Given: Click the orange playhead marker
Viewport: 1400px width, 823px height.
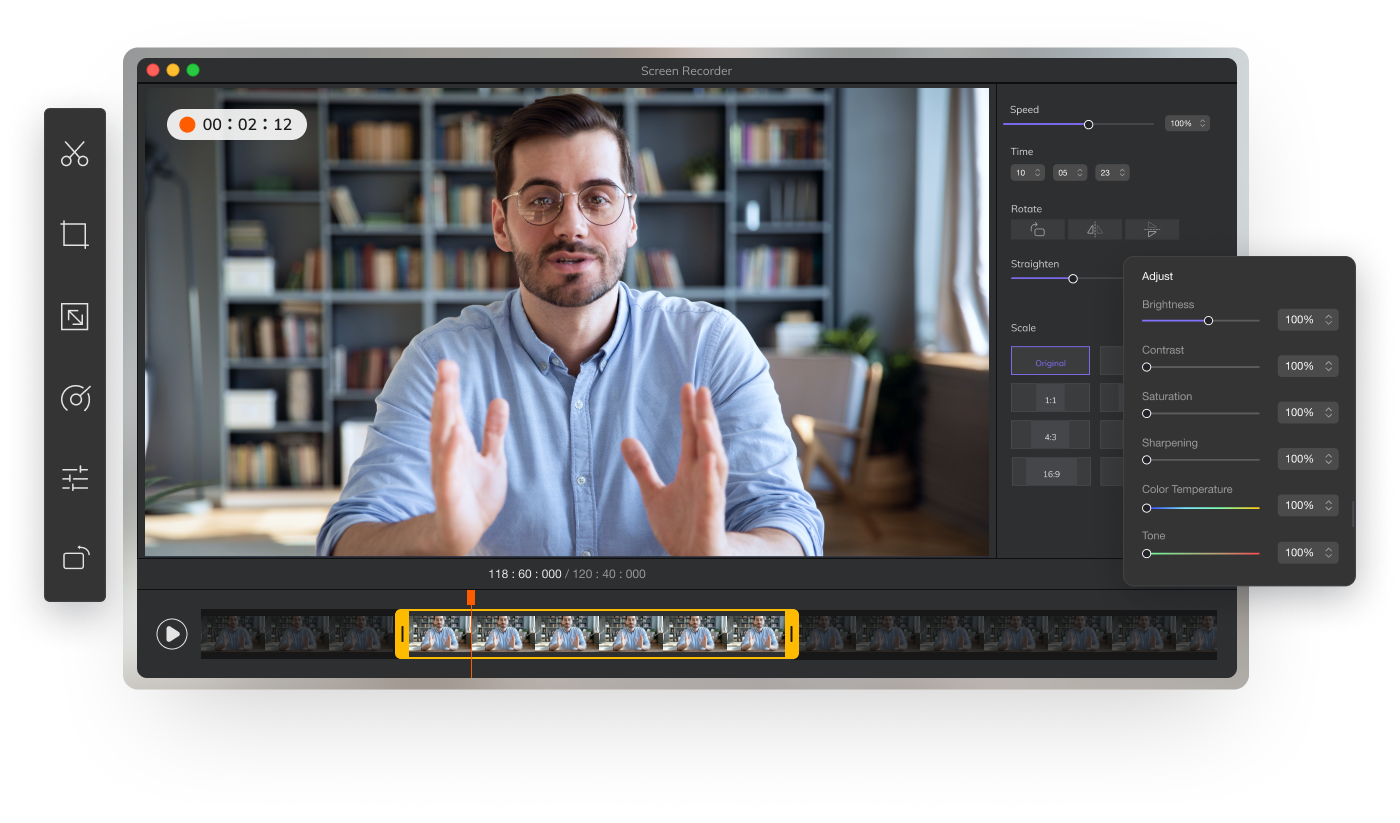Looking at the screenshot, I should click(x=471, y=597).
